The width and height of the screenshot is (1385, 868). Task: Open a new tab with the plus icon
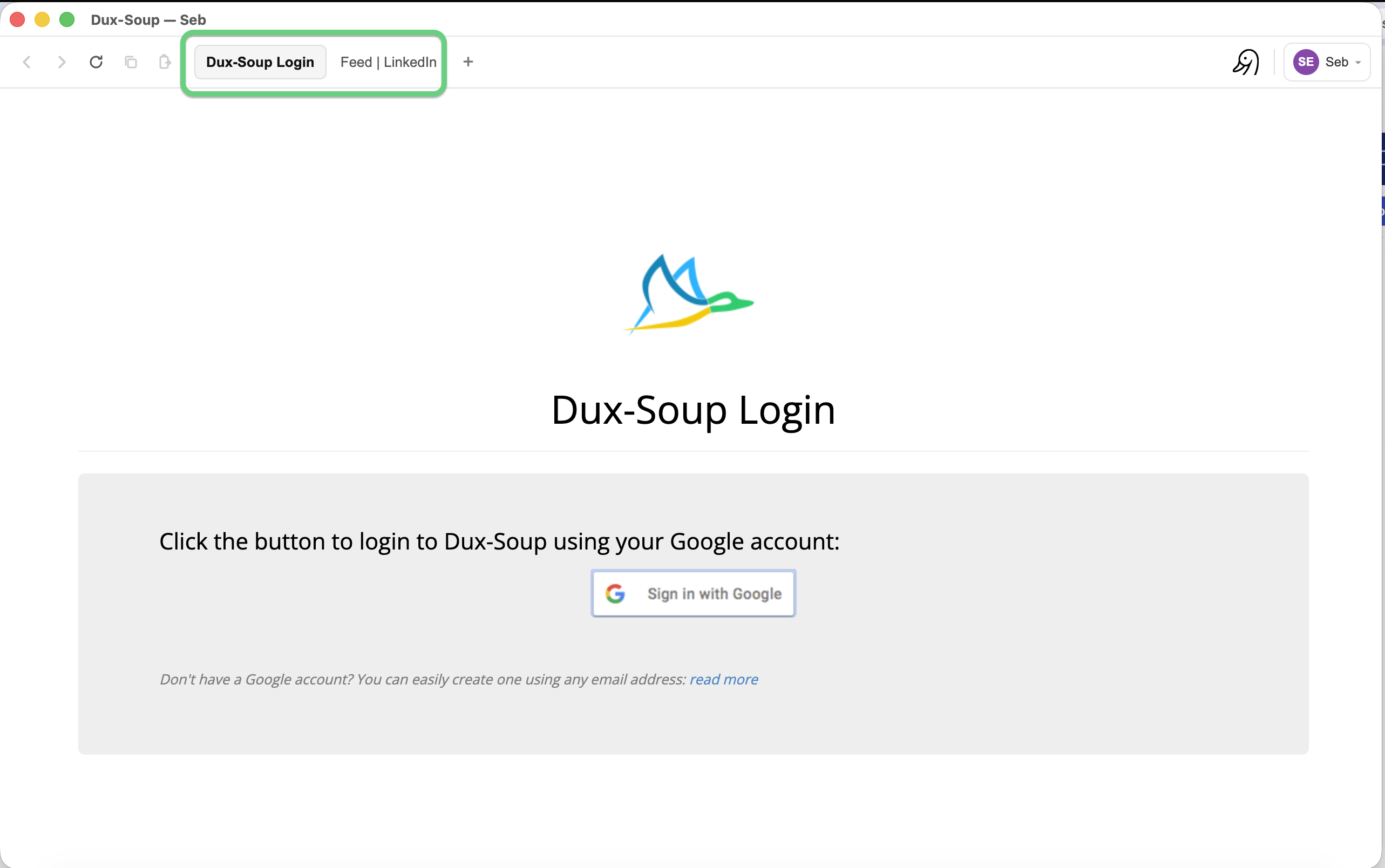click(x=469, y=62)
